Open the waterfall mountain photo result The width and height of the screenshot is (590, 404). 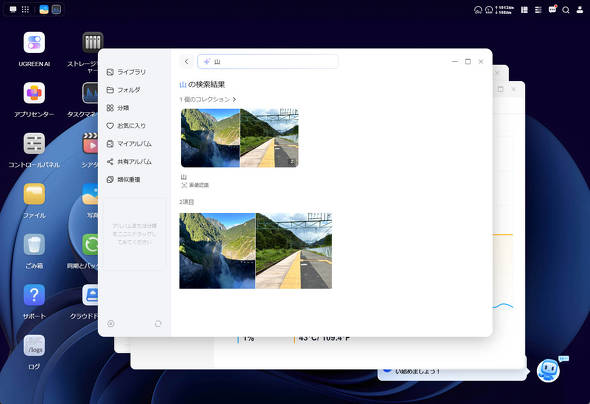tap(217, 251)
